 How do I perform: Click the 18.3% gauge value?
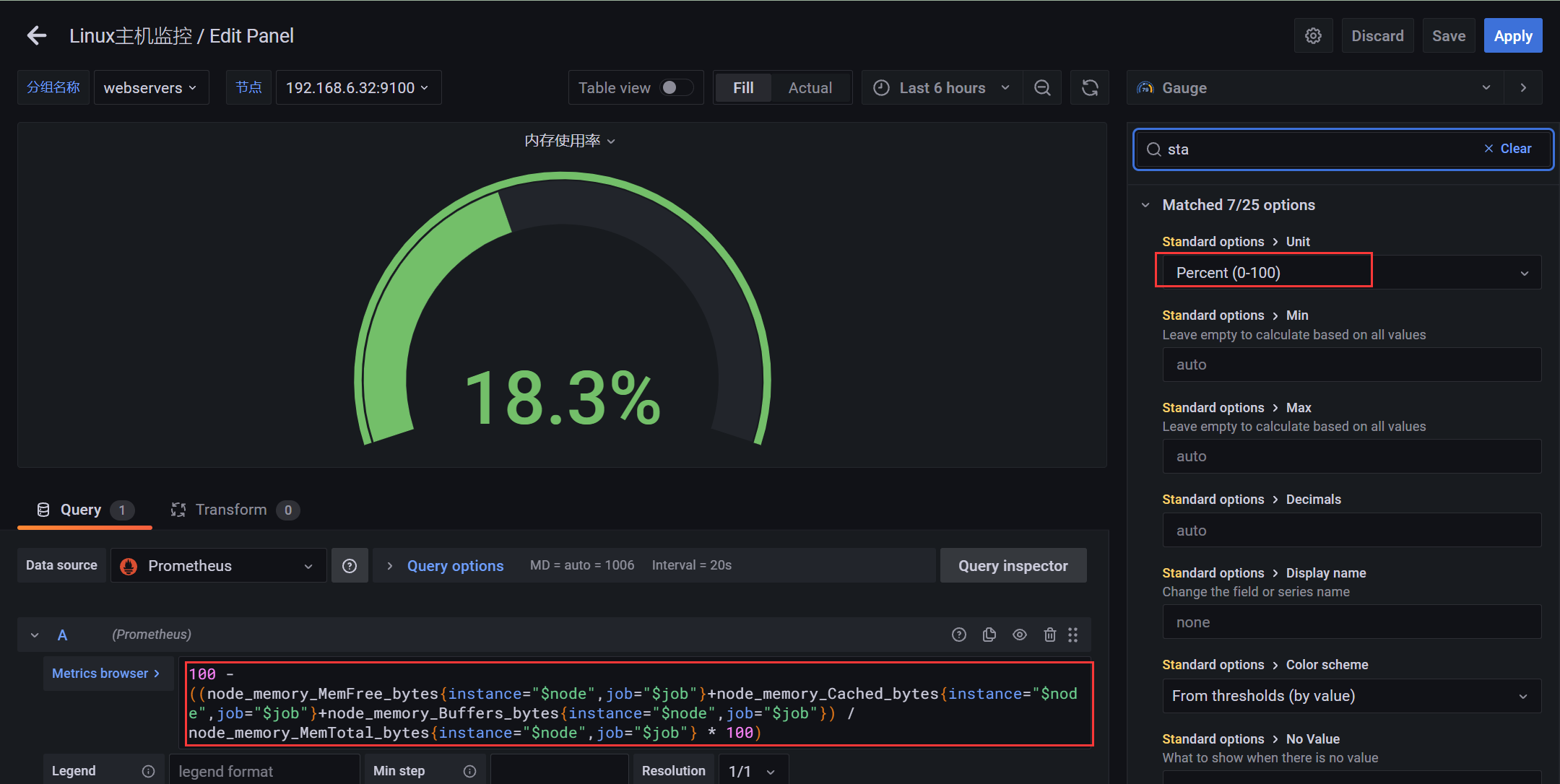pyautogui.click(x=563, y=398)
